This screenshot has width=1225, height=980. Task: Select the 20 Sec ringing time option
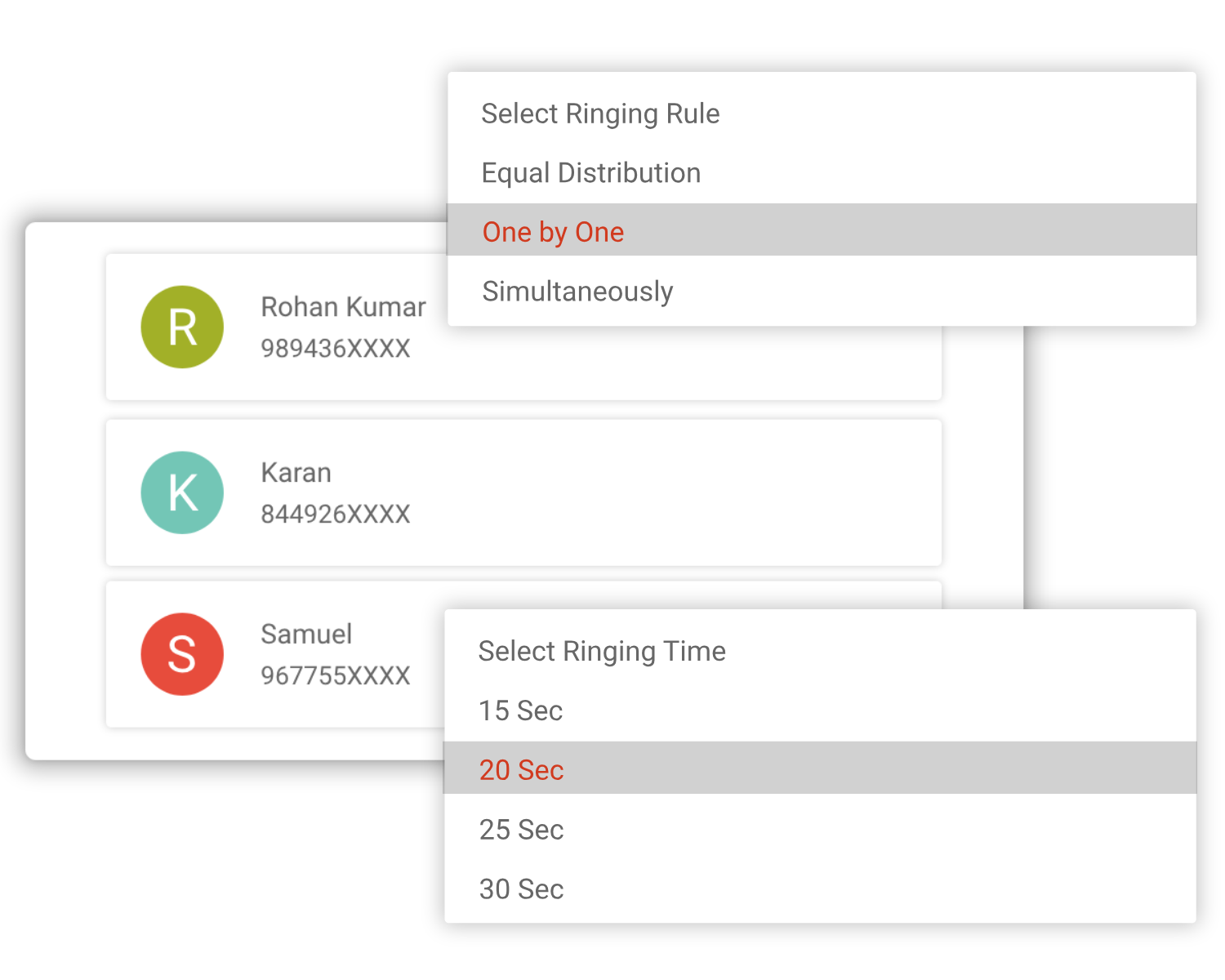(x=522, y=770)
